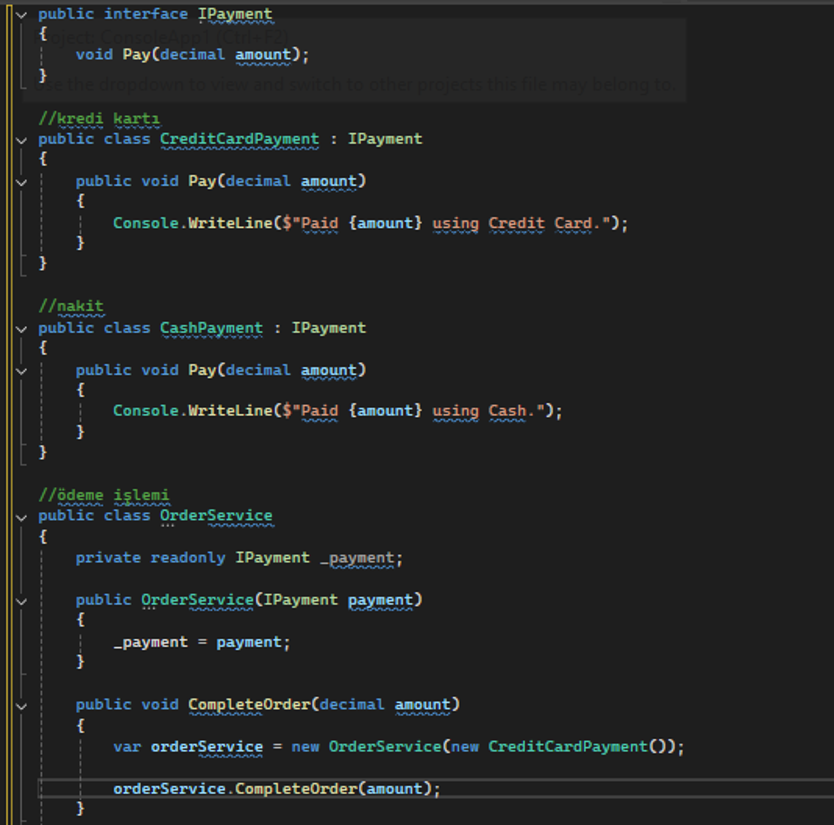Viewport: 834px width, 825px height.
Task: Click the CreditCardPayment class name
Action: (x=239, y=139)
